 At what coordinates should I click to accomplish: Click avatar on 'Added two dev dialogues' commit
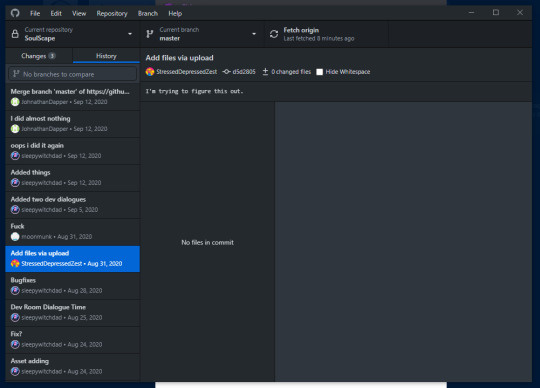coord(15,209)
